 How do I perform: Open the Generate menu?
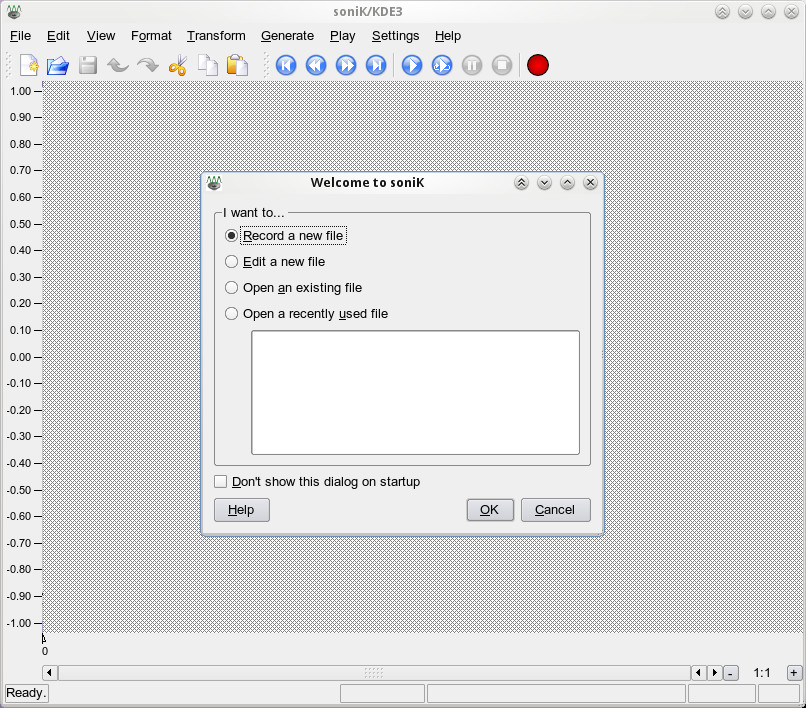pyautogui.click(x=287, y=36)
